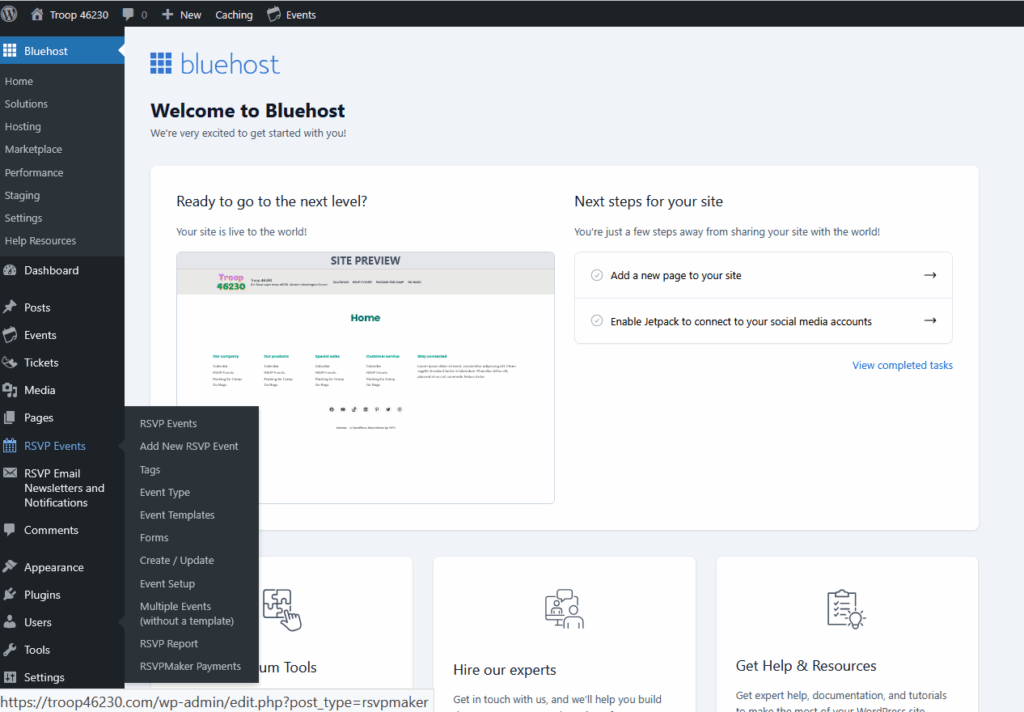Open the New dropdown in admin bar
This screenshot has width=1024, height=712.
[182, 14]
